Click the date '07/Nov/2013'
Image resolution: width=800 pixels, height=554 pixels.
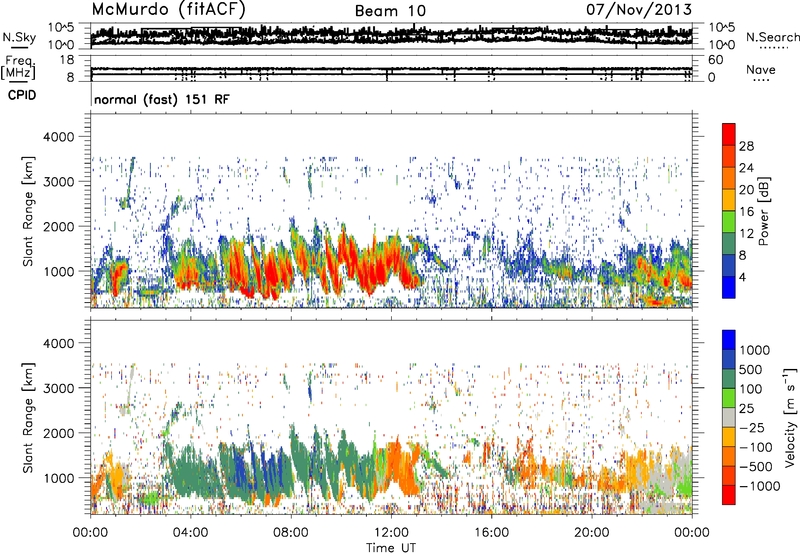pyautogui.click(x=639, y=9)
